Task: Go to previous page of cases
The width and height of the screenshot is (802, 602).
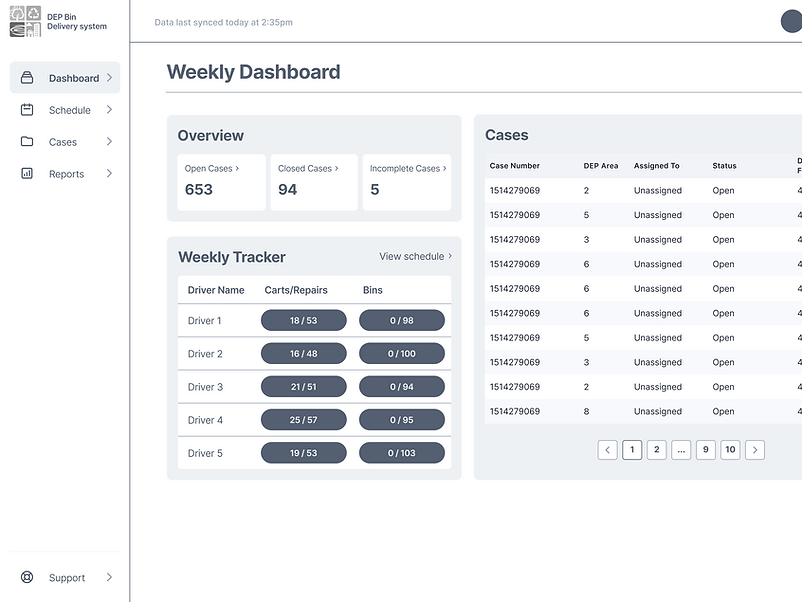Action: pyautogui.click(x=607, y=450)
